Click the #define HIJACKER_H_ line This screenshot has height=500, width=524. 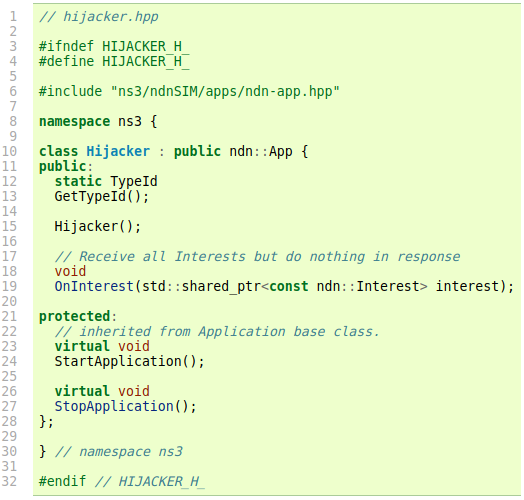[x=114, y=61]
